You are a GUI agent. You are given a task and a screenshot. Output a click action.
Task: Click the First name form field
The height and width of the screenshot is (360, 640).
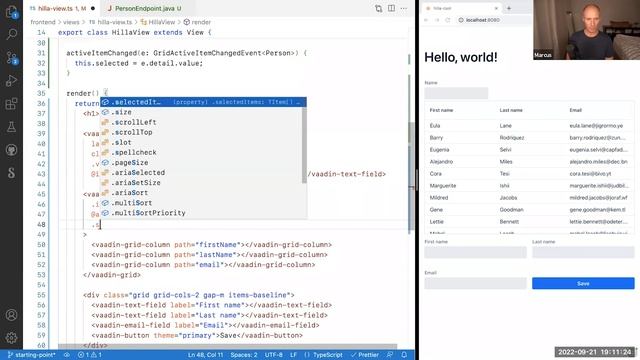coord(475,252)
